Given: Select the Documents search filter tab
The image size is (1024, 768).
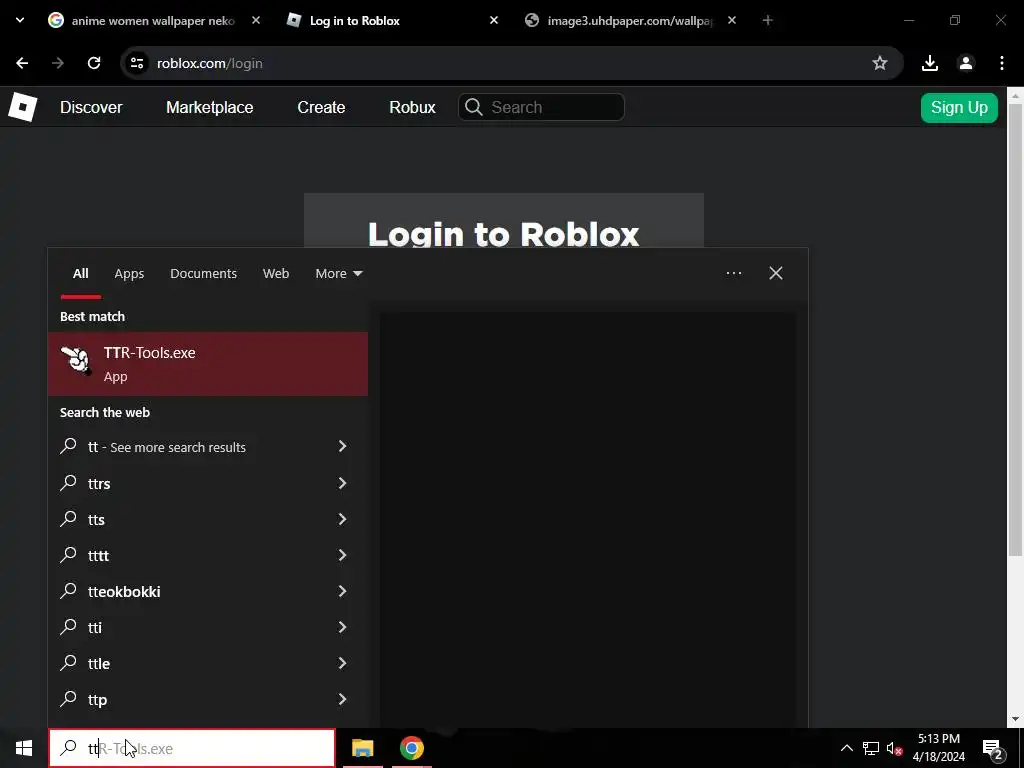Looking at the screenshot, I should (x=204, y=274).
